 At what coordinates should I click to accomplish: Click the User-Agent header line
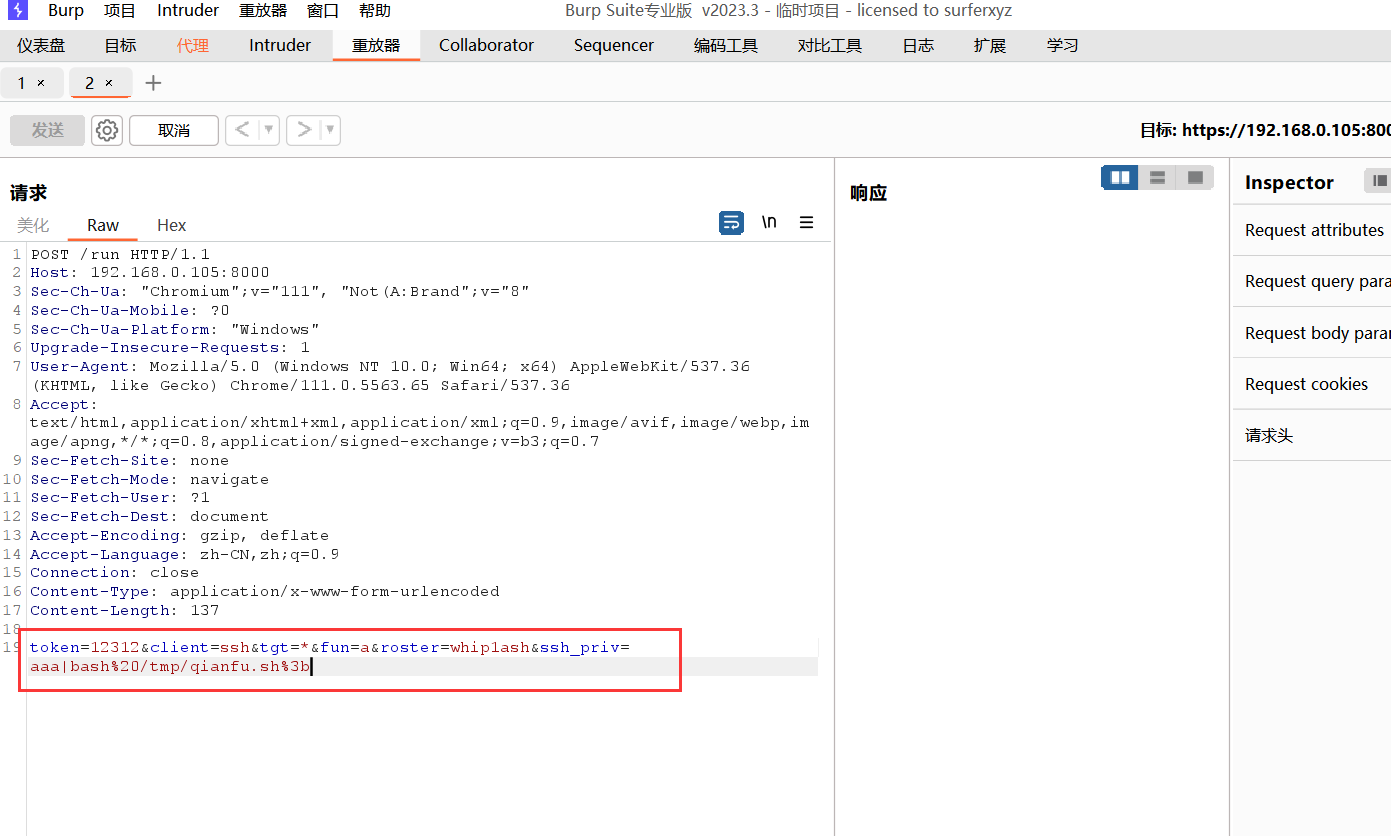(x=390, y=376)
